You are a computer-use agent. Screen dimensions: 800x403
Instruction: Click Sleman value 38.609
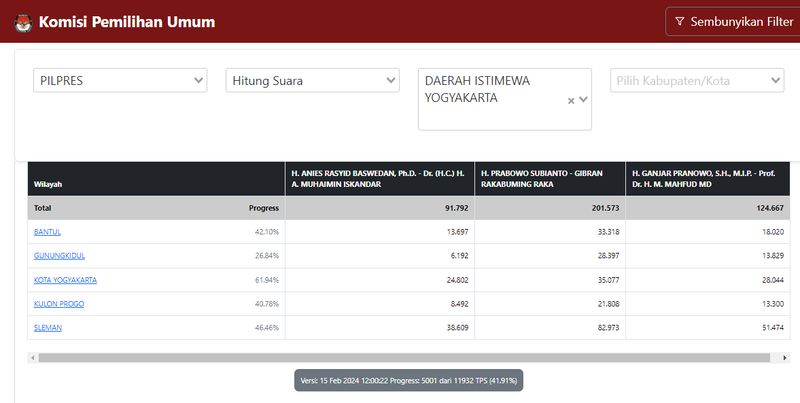click(458, 328)
